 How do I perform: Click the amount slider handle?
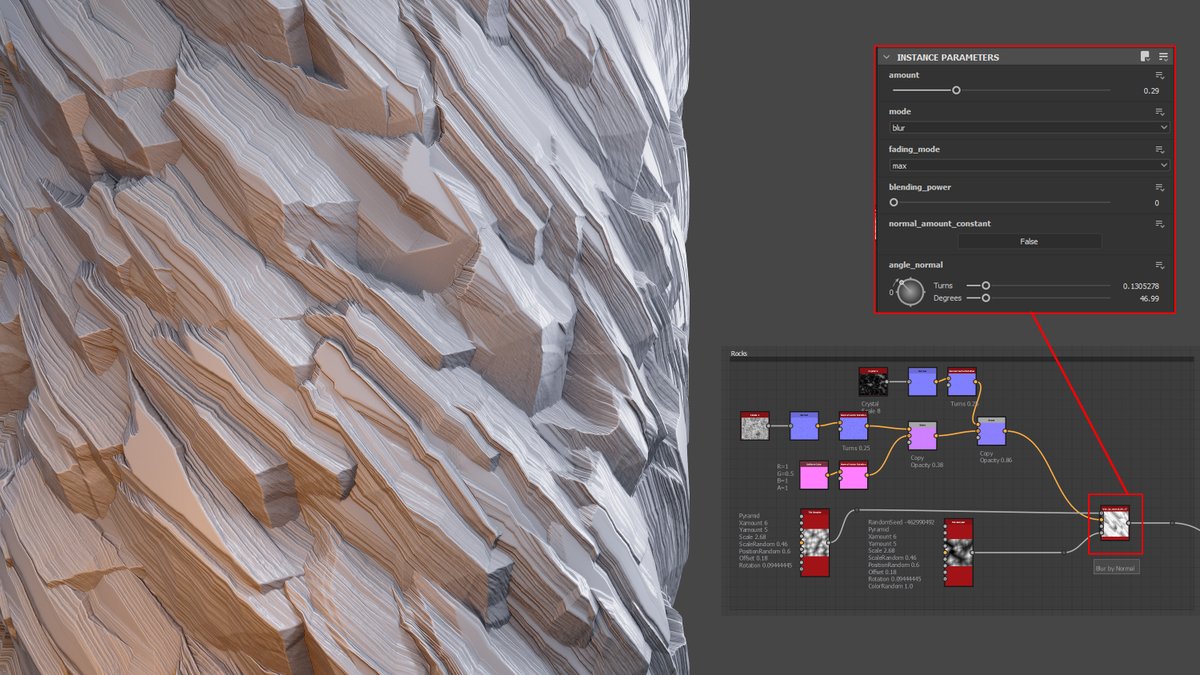[956, 90]
